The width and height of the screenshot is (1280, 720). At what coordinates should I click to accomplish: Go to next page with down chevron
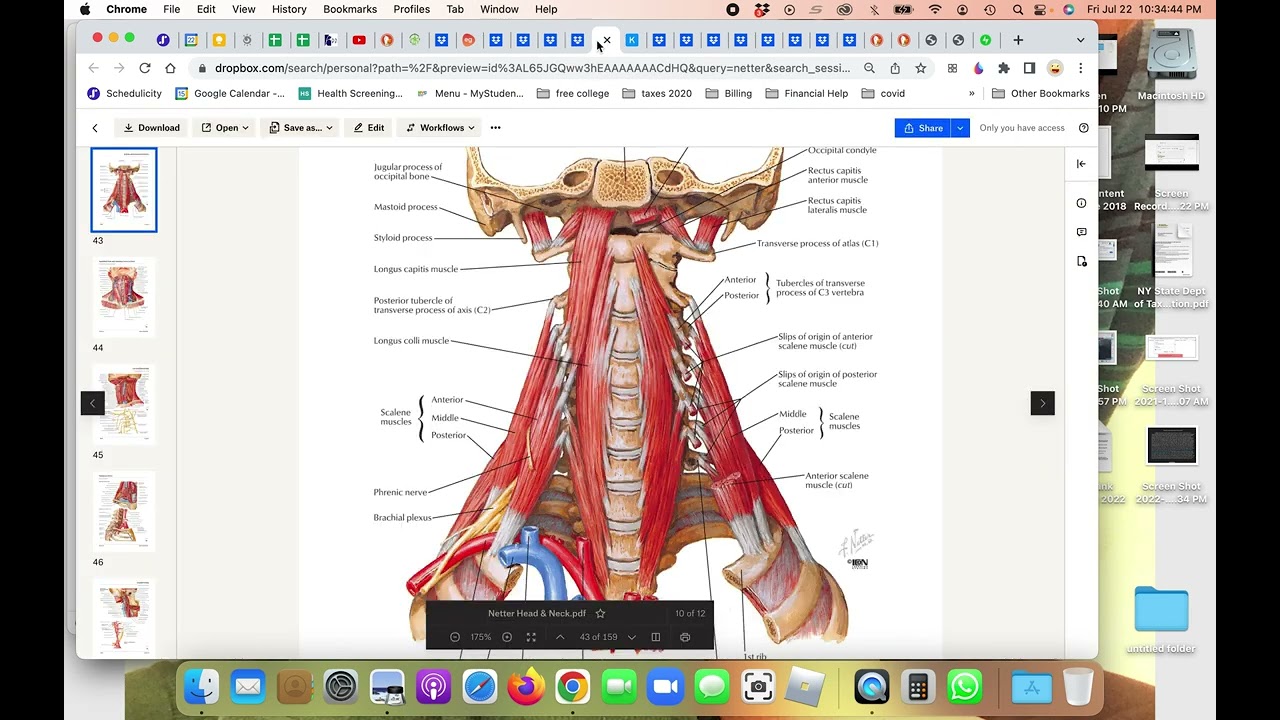pos(631,637)
